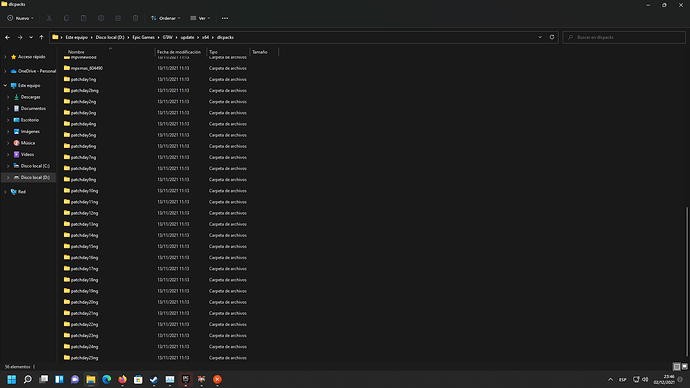
Task: Open the Ver view menu
Action: [x=200, y=18]
